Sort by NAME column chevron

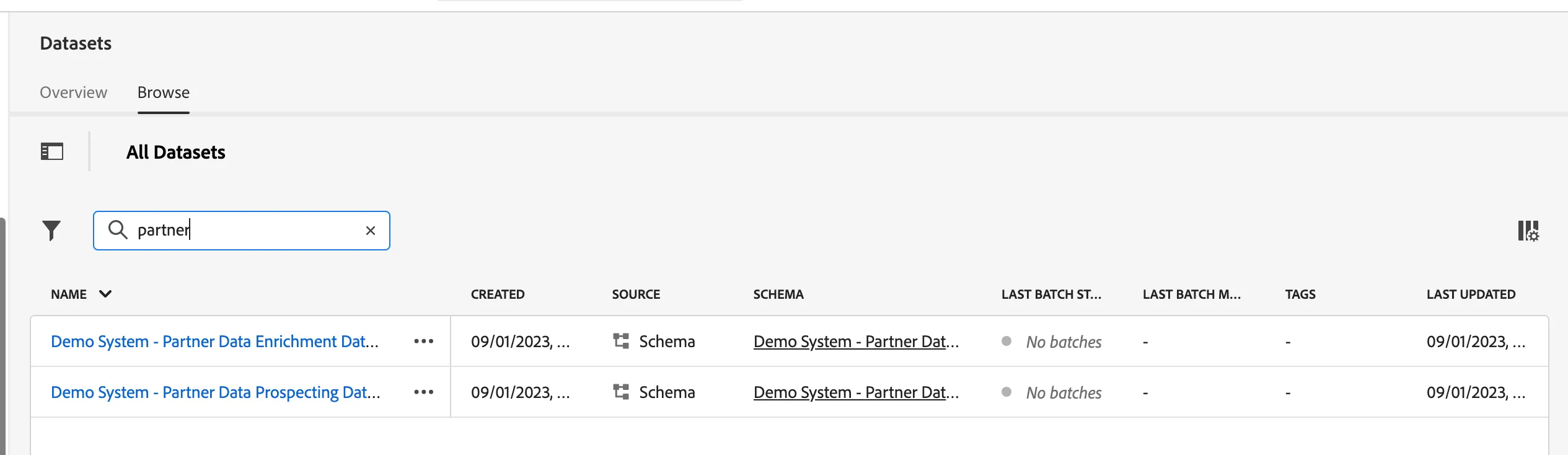tap(105, 294)
